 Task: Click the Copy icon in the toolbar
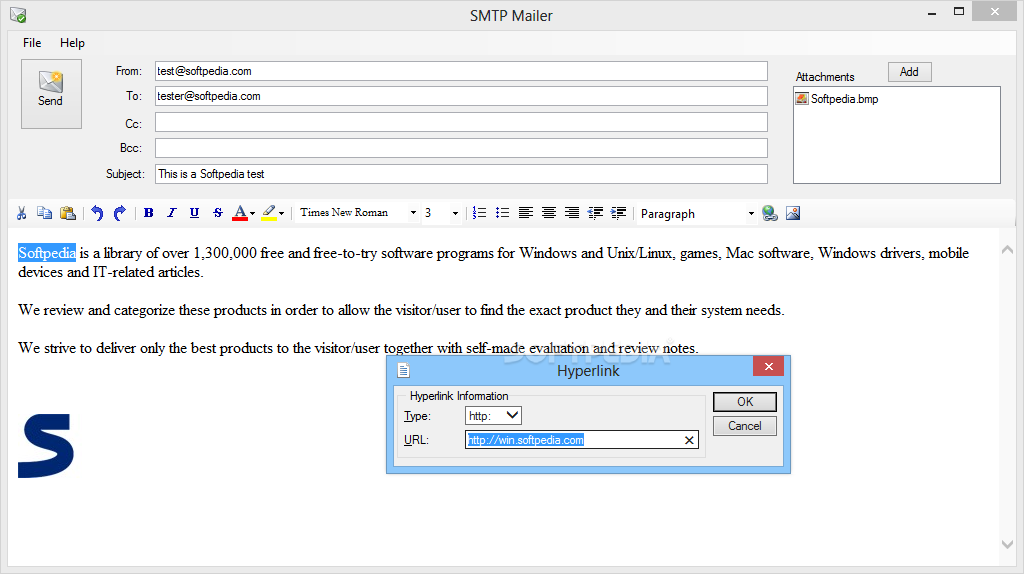[x=44, y=213]
